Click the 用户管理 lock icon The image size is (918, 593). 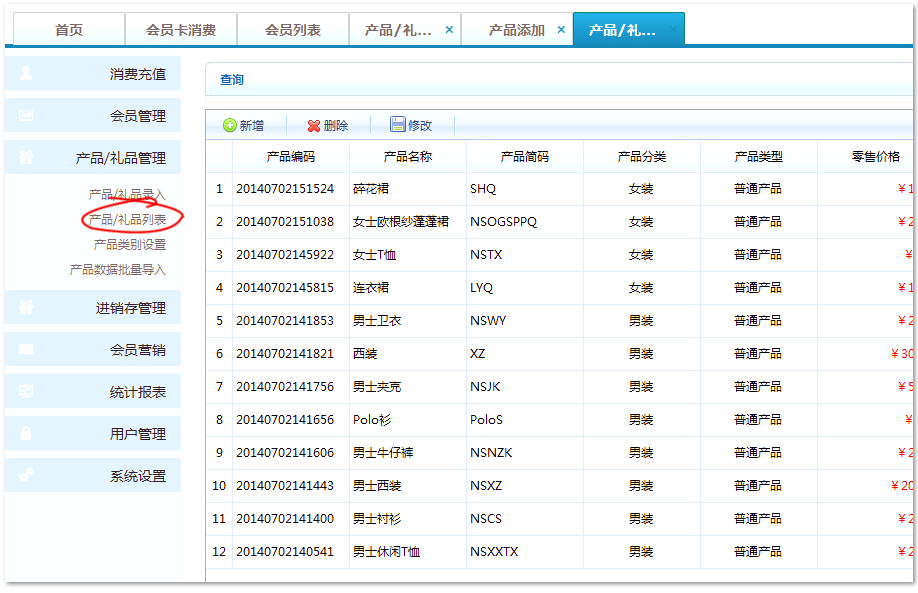tap(26, 434)
